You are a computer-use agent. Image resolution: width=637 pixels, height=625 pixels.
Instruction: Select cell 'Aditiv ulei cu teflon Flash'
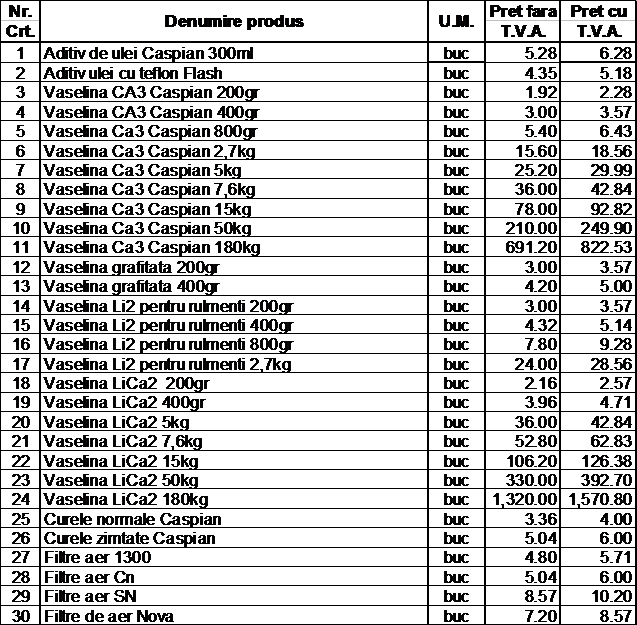[234, 73]
